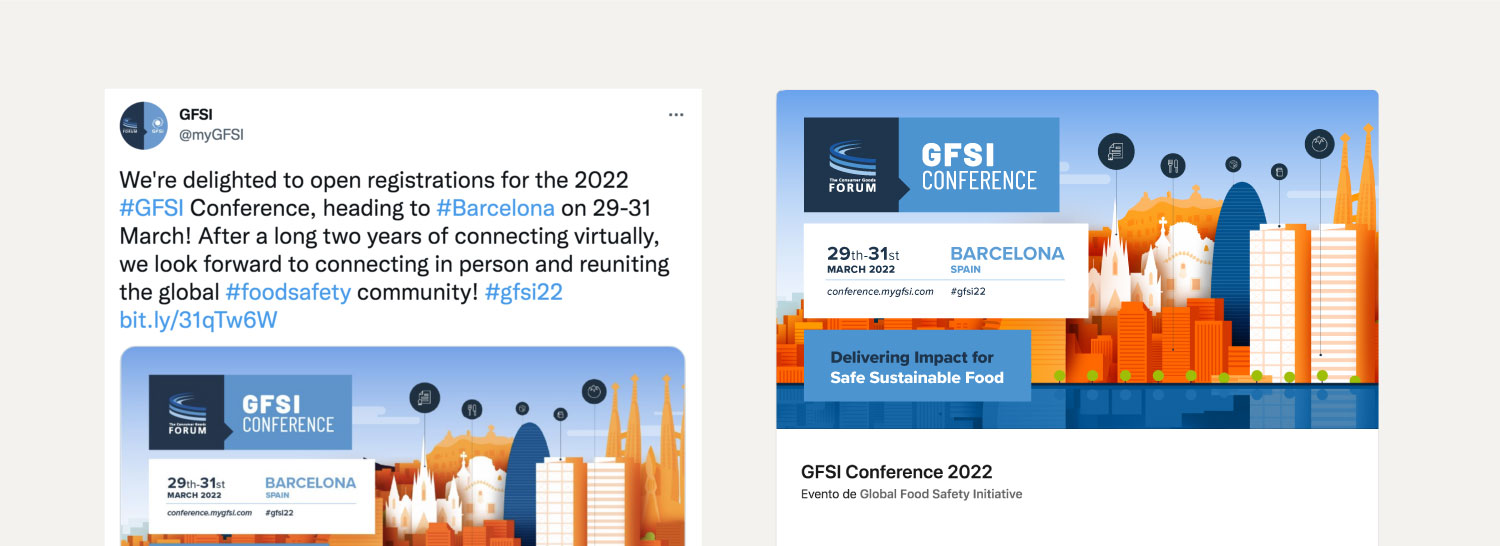Viewport: 1500px width, 546px height.
Task: Click the document icon circle in tweet image
Action: coord(425,398)
